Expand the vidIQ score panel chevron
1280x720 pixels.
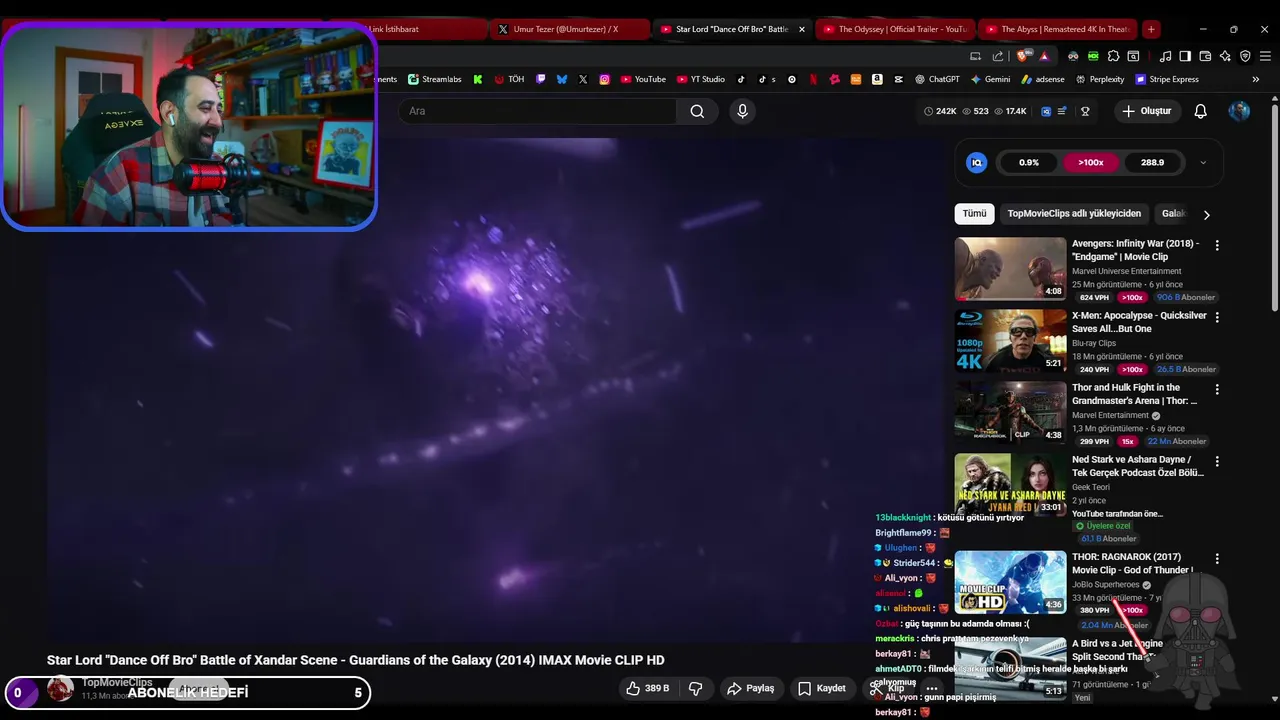click(1203, 162)
